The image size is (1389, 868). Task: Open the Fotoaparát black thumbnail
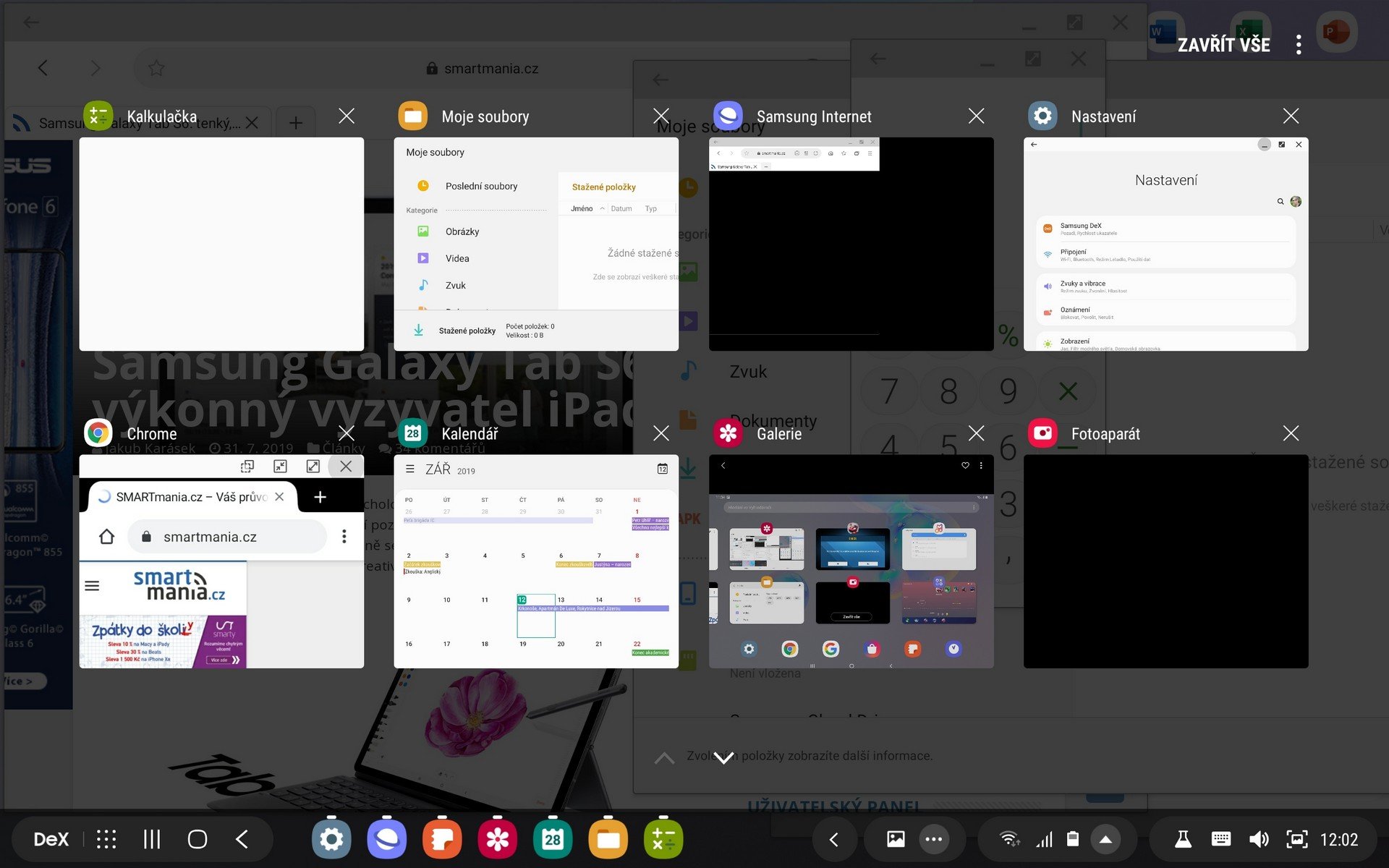point(1166,561)
